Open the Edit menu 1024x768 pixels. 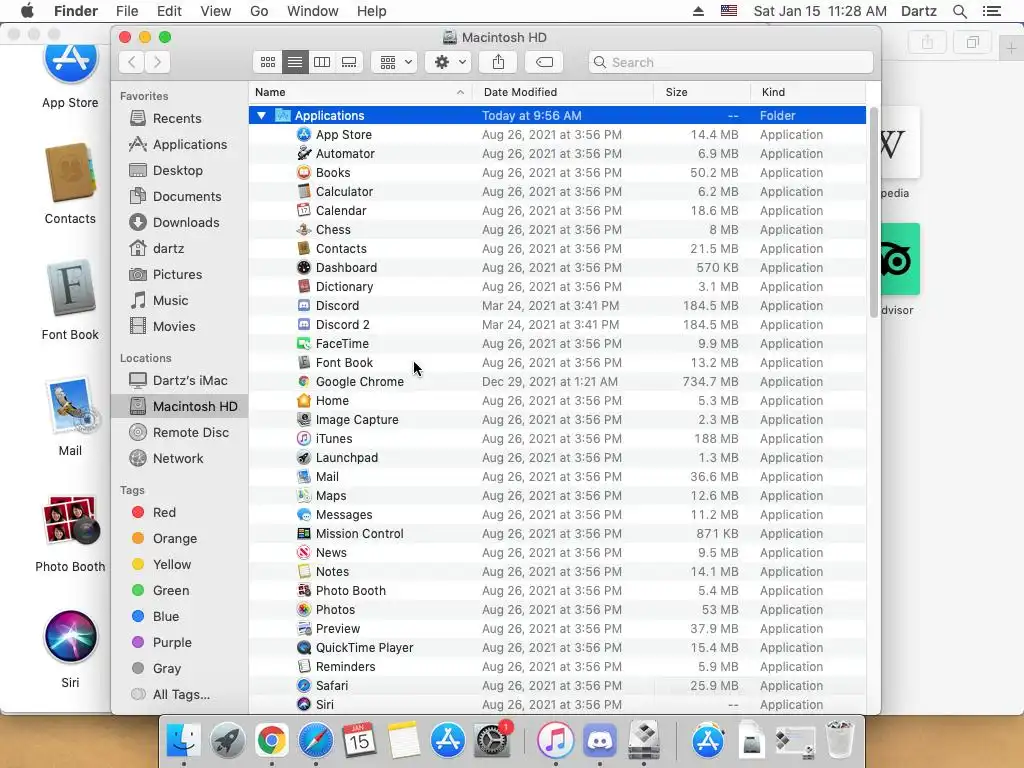[169, 11]
